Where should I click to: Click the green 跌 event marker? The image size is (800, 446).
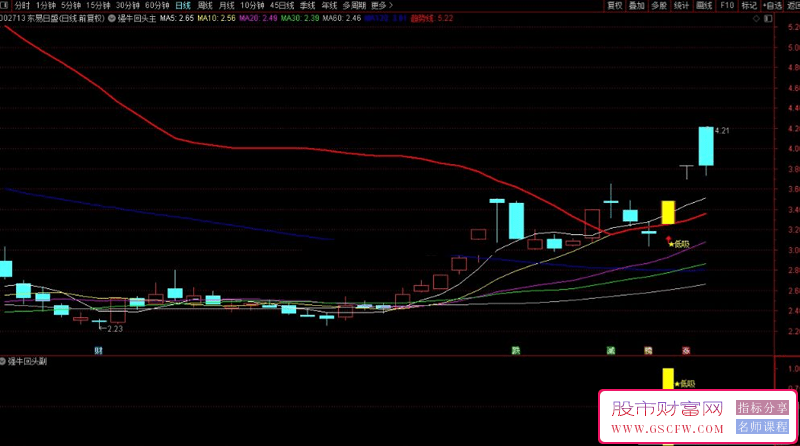[x=516, y=350]
